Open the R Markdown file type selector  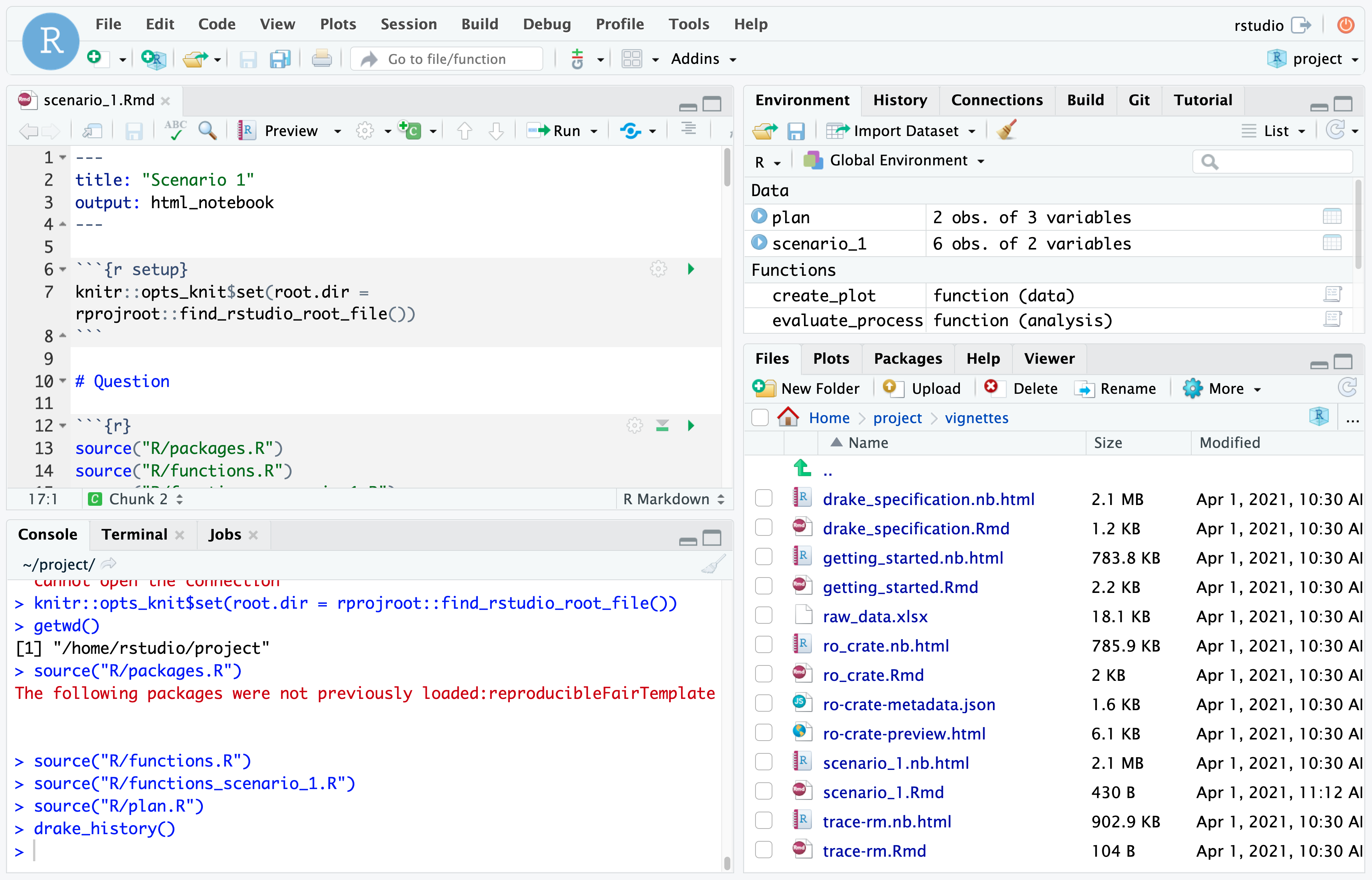(x=674, y=499)
